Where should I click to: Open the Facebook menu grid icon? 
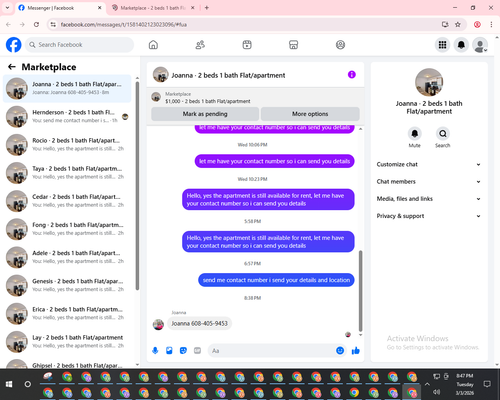click(x=442, y=45)
